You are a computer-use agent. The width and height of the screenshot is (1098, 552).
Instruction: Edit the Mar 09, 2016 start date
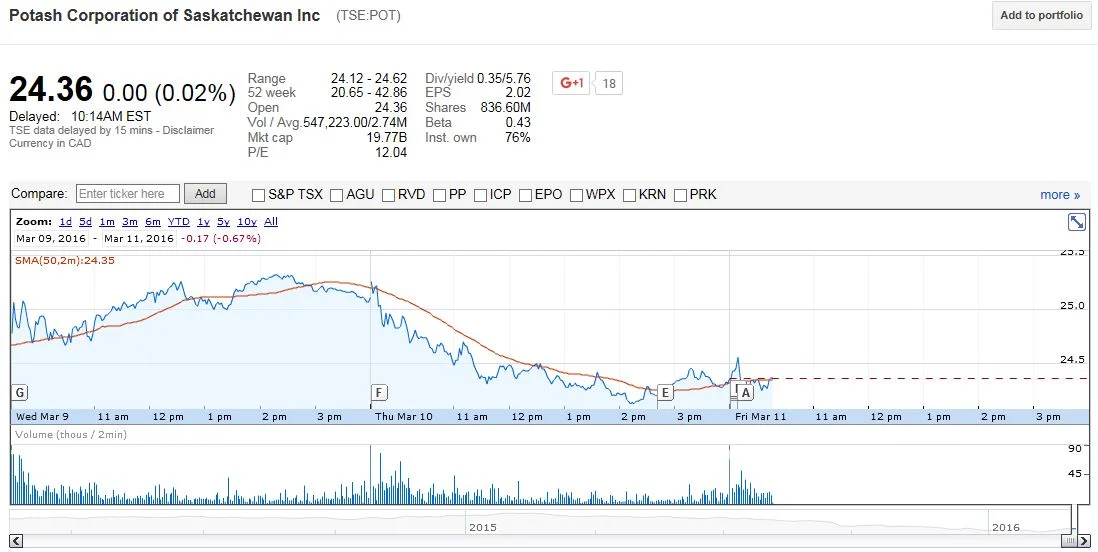point(51,238)
